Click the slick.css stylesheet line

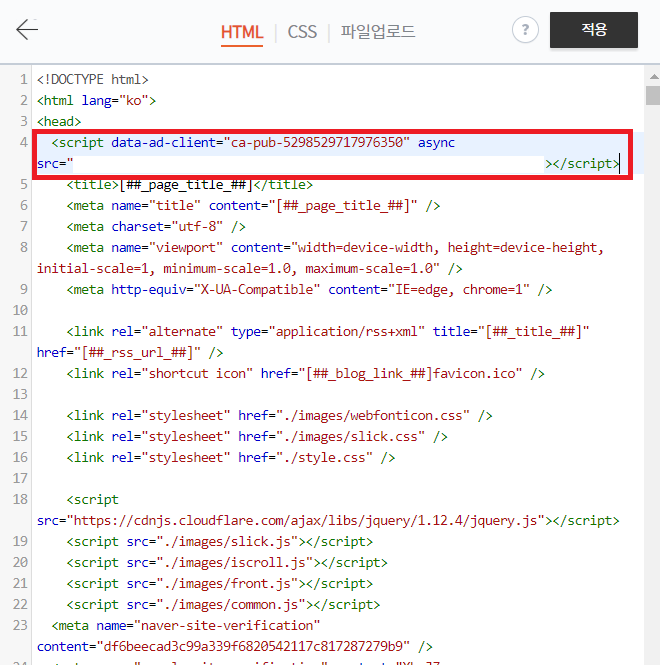pos(257,437)
